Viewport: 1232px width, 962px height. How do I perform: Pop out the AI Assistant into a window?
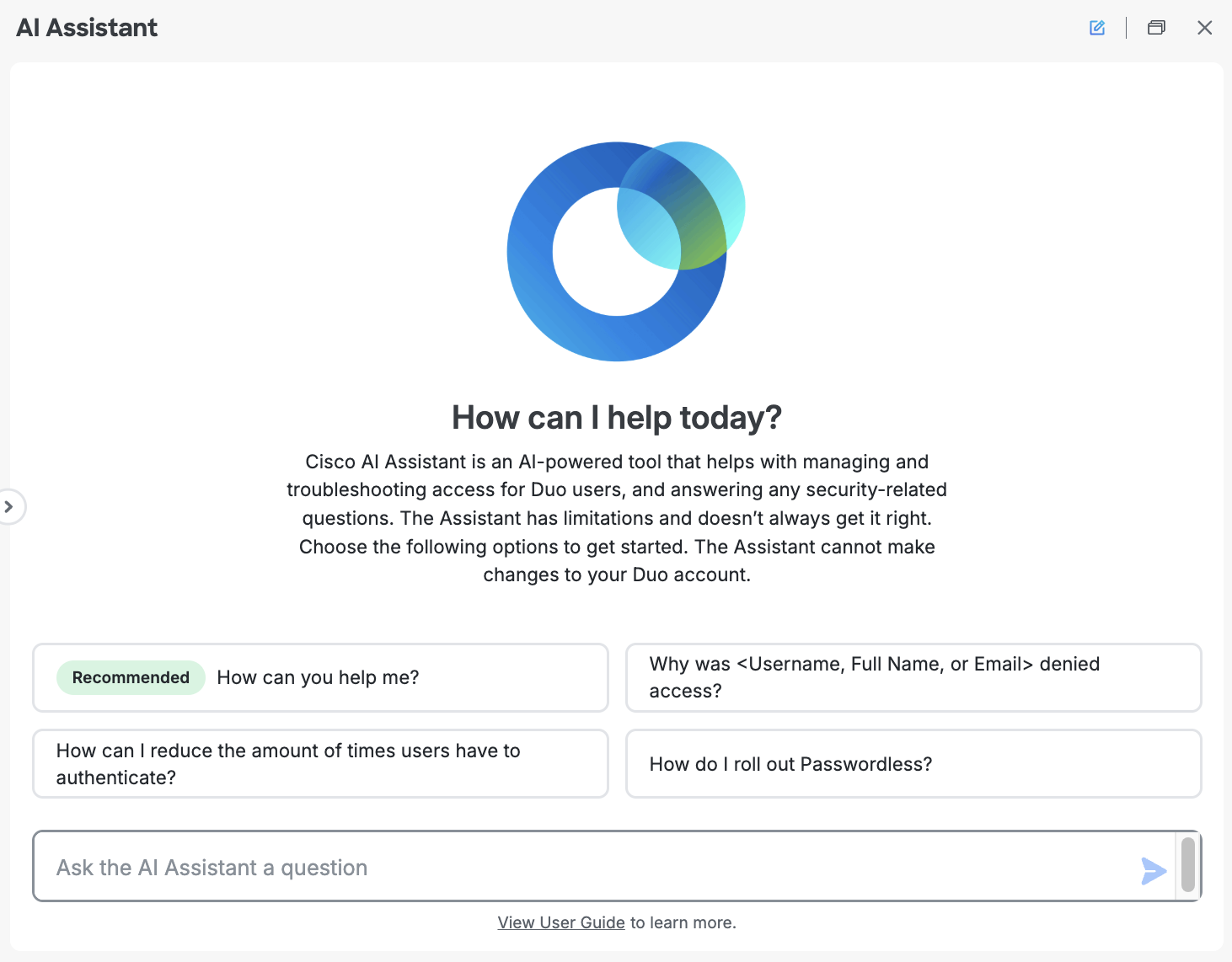[x=1156, y=28]
